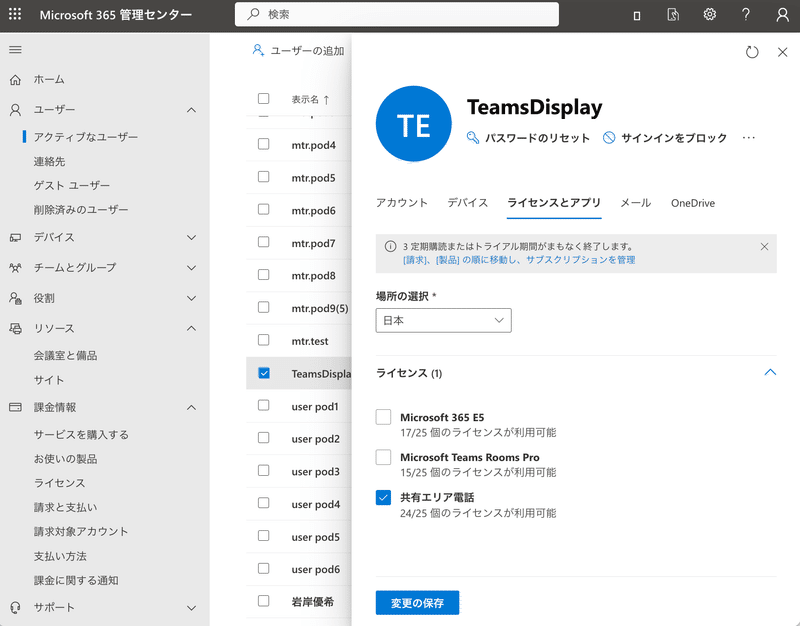Open the help question mark icon

pos(745,14)
